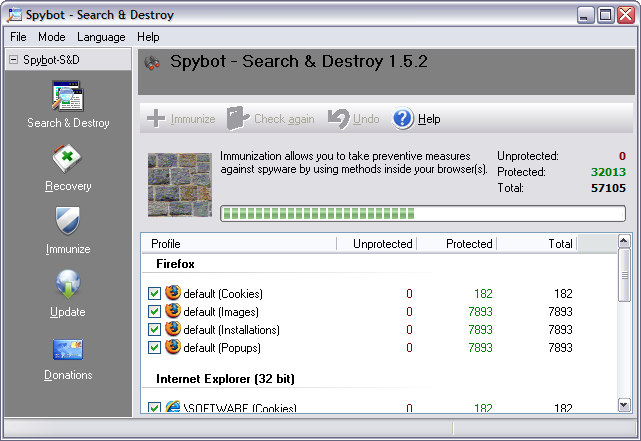Screen dimensions: 641x441
Task: Select the Firefox group heading
Action: [175, 264]
